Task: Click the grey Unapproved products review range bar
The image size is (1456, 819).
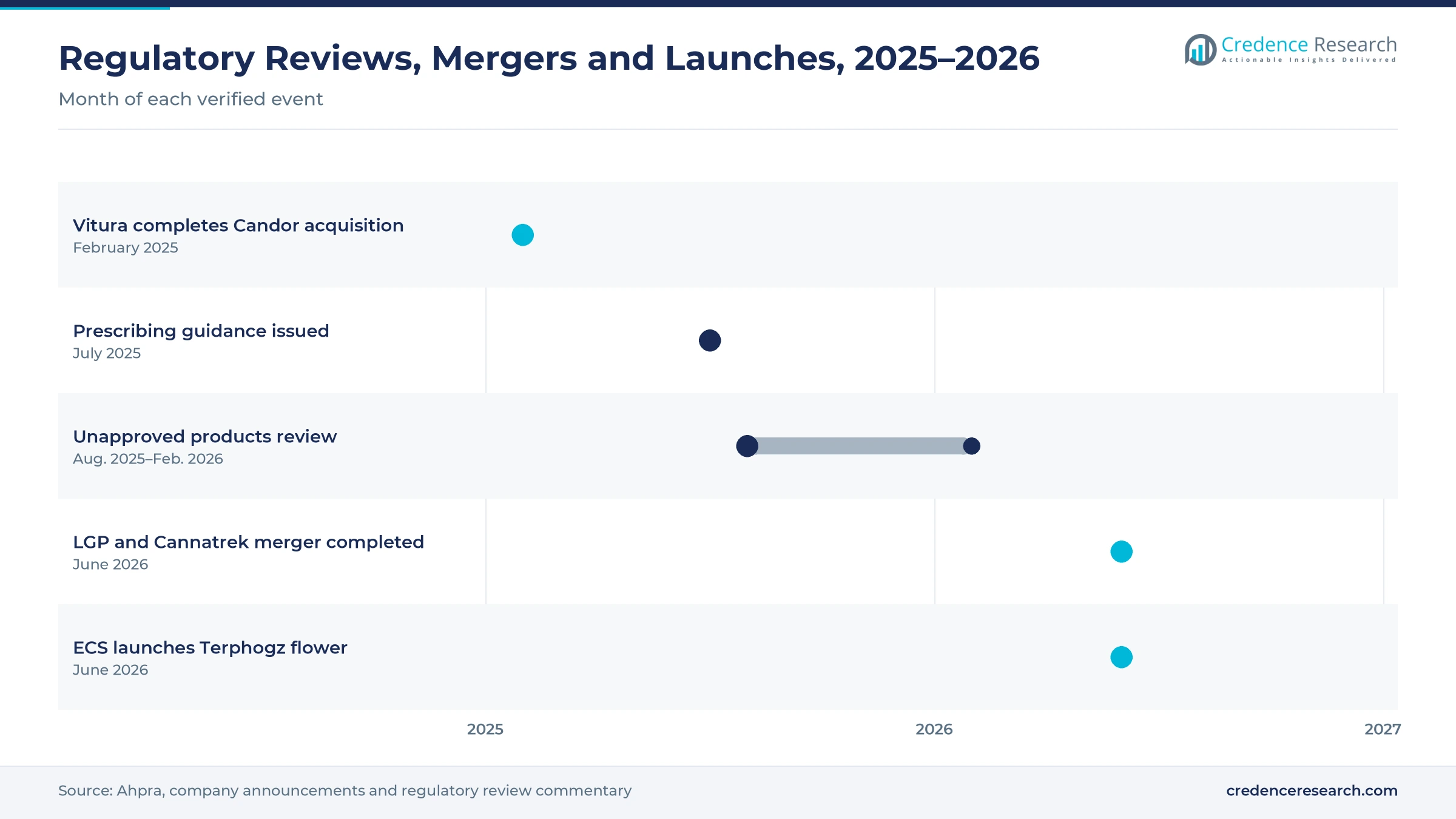Action: click(x=859, y=446)
